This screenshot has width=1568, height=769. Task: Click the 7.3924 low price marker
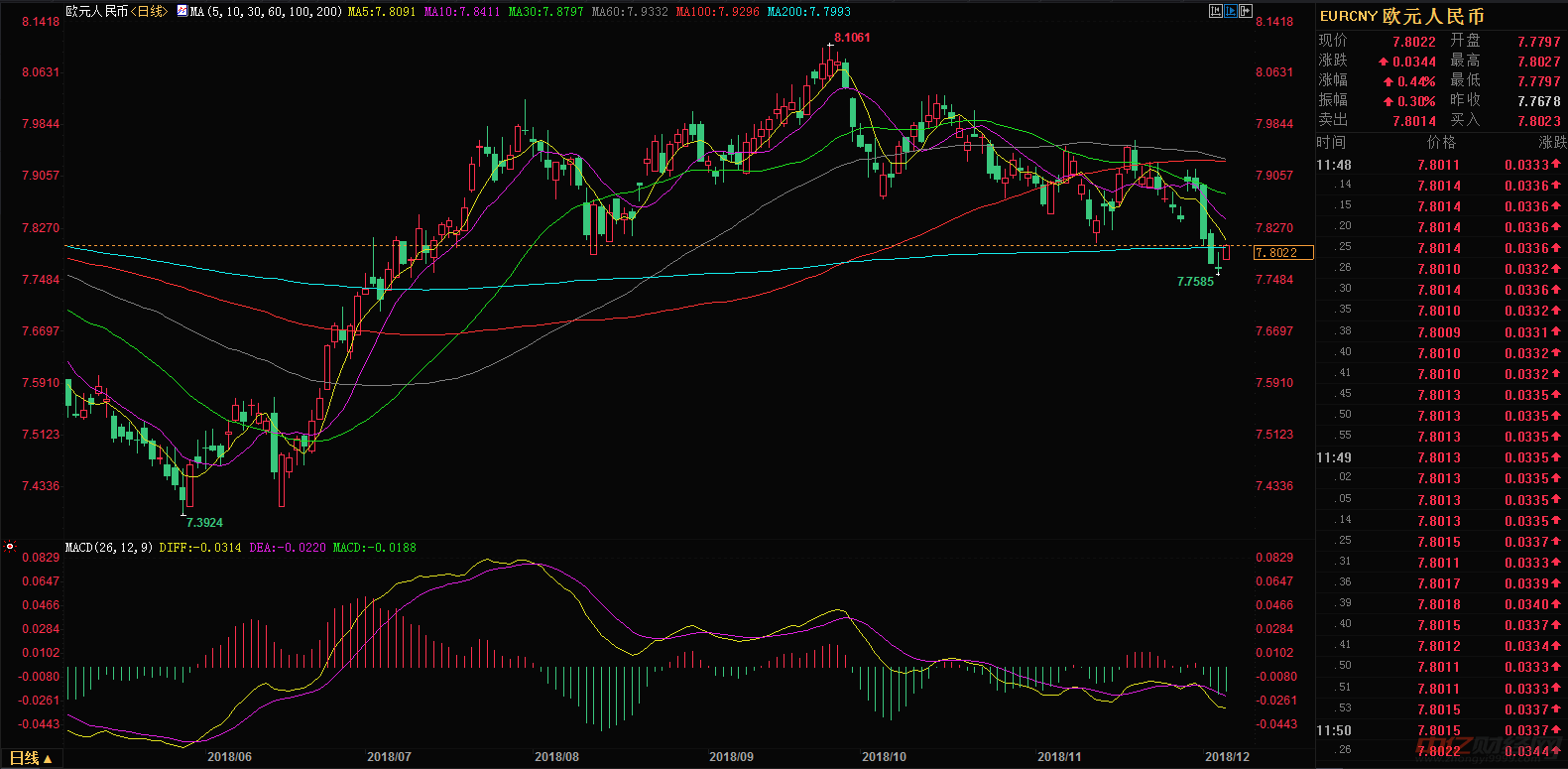204,523
